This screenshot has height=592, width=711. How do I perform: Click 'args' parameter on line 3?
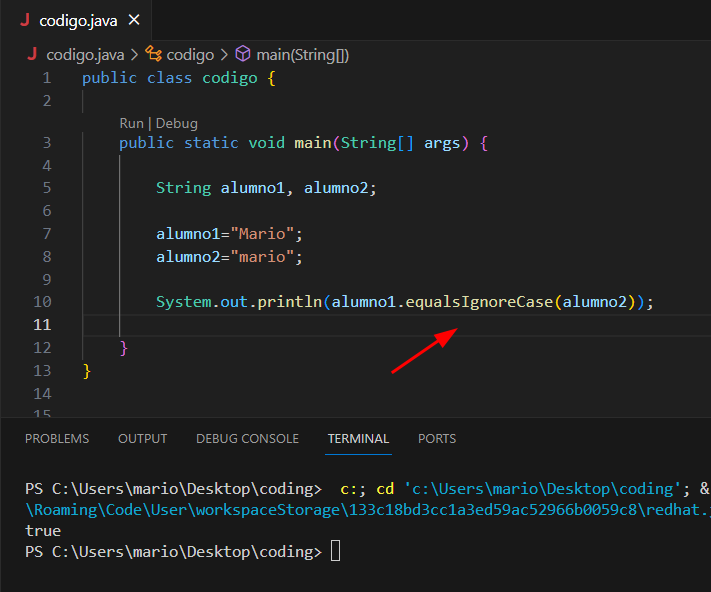442,143
